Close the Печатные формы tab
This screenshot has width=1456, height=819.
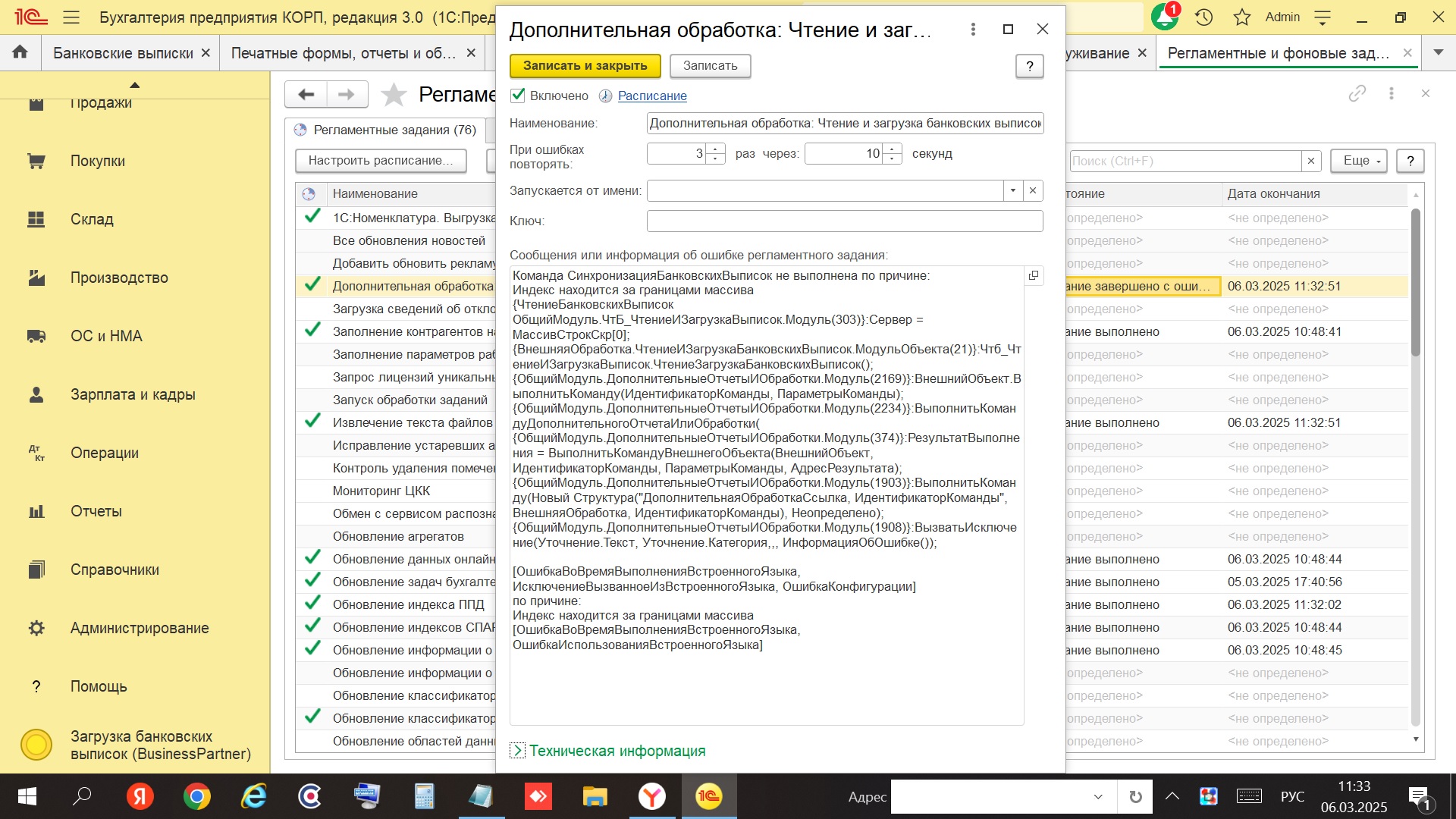pos(470,53)
